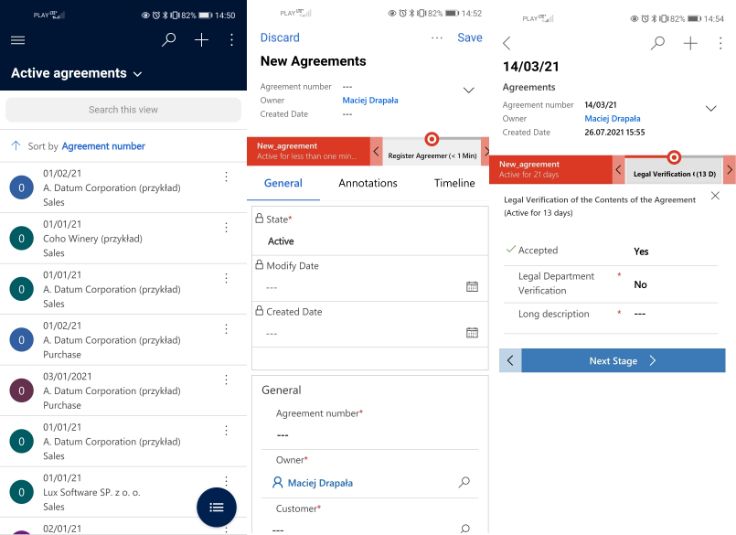The width and height of the screenshot is (736, 535).
Task: Edit Long description field value
Action: [x=639, y=314]
